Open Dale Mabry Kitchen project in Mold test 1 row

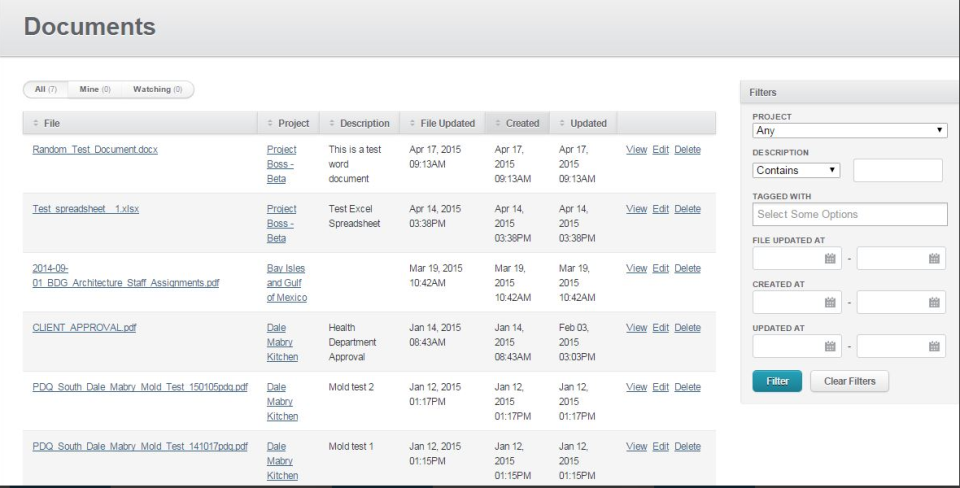282,461
